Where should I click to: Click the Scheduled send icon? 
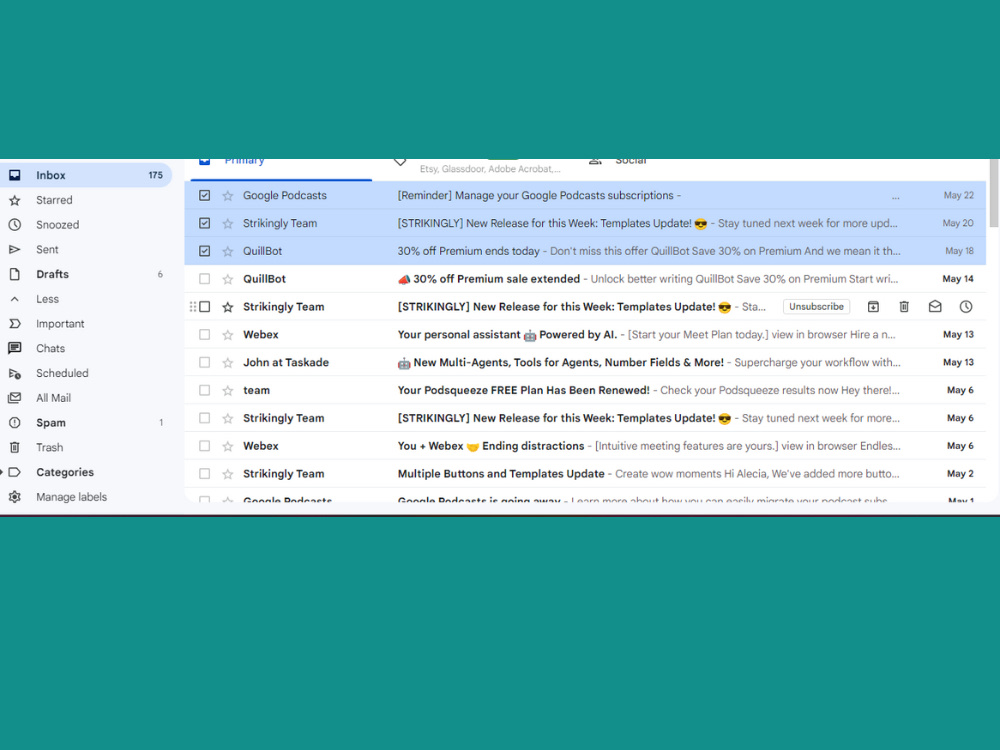click(15, 373)
